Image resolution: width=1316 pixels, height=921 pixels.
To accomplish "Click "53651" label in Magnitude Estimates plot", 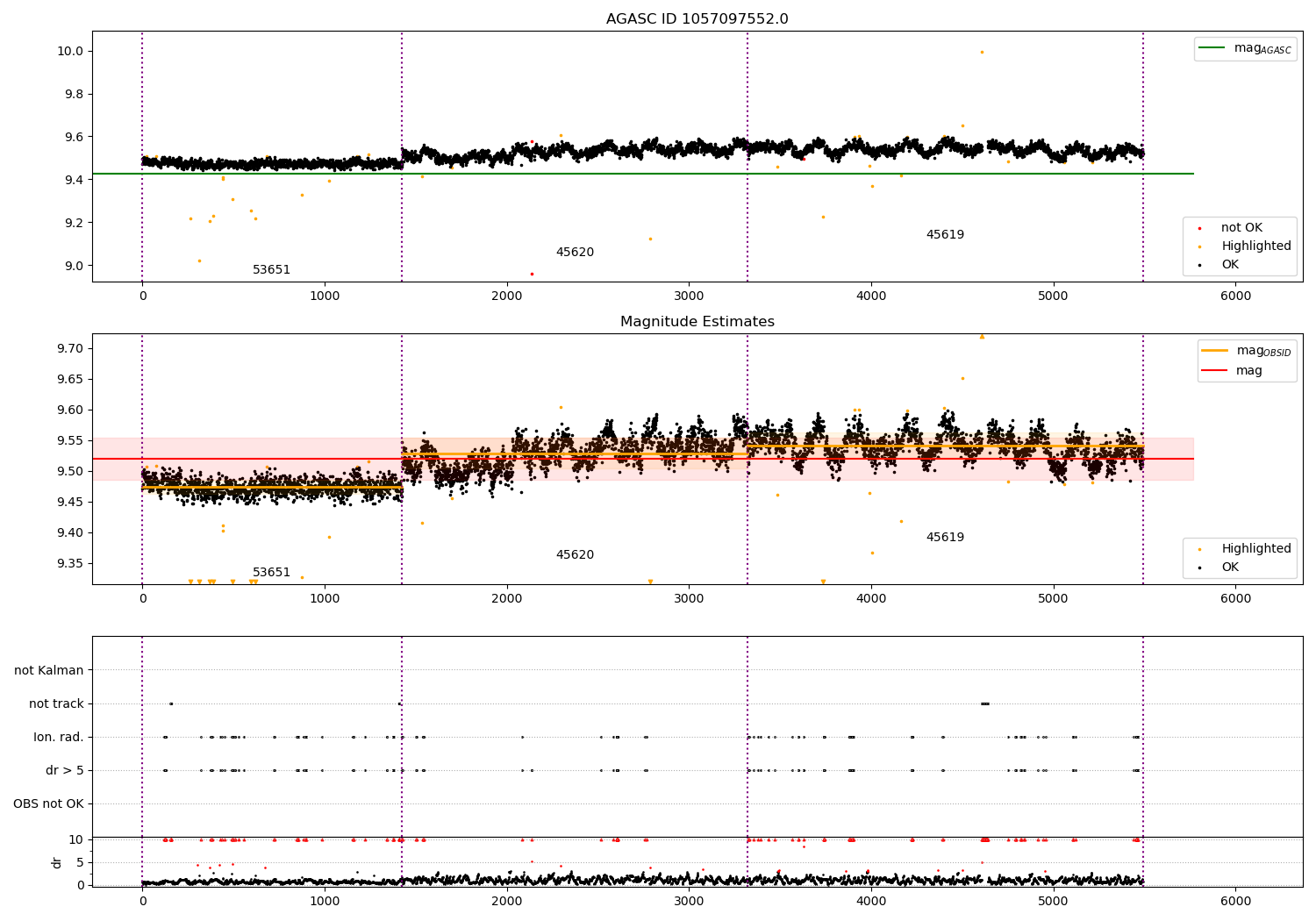I will 271,573.
